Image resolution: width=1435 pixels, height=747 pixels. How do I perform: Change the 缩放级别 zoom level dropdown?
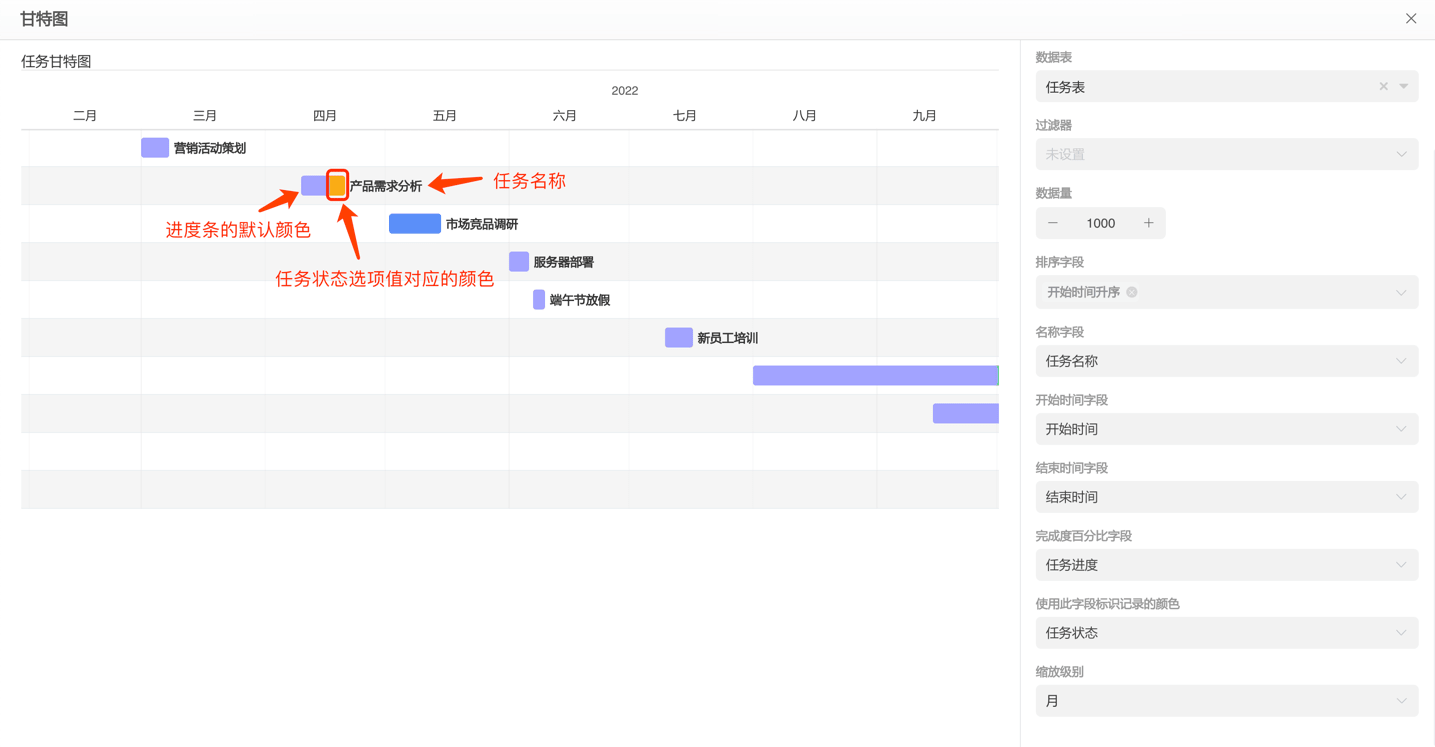coord(1401,701)
